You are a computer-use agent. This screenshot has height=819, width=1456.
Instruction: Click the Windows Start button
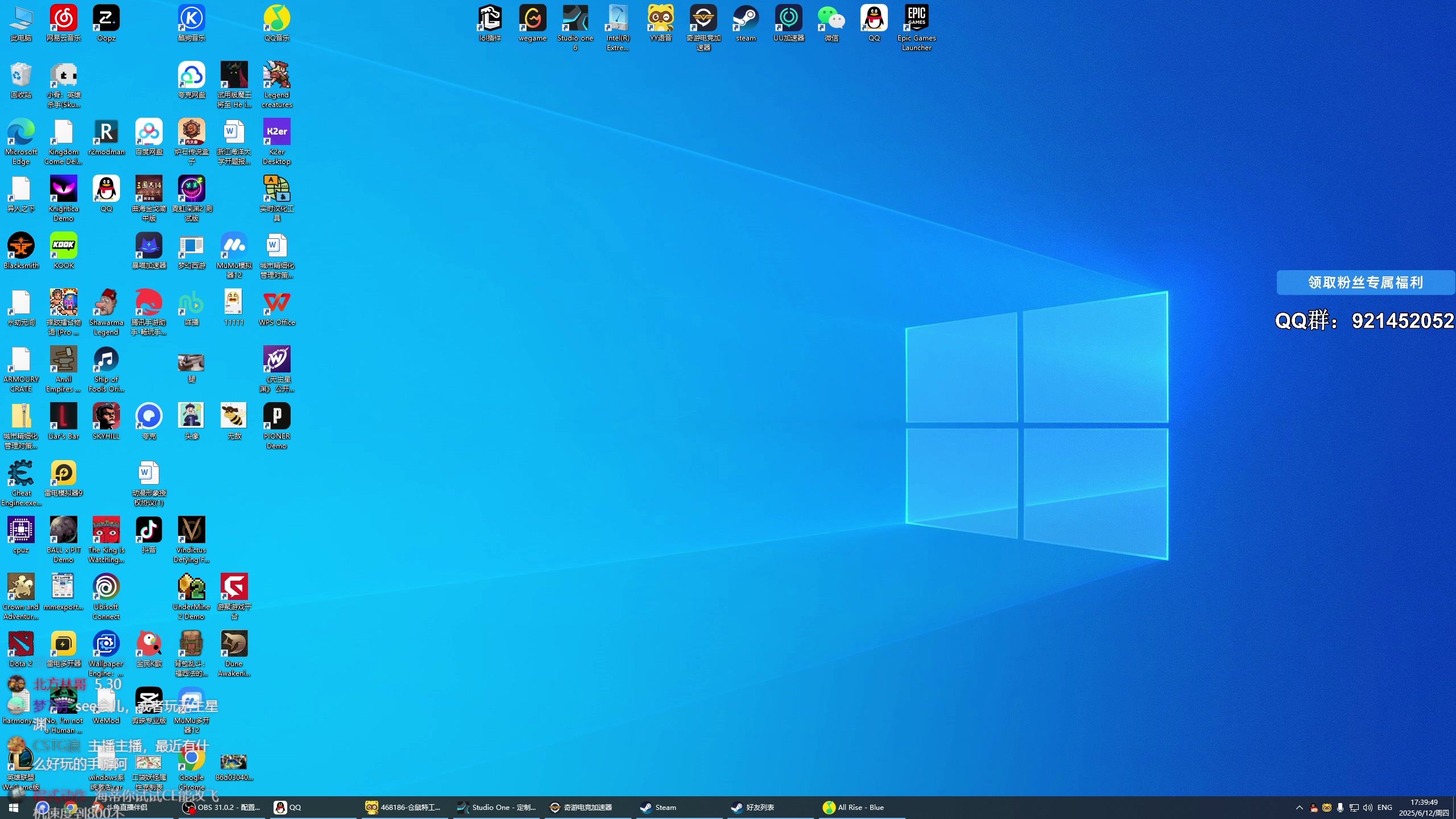tap(14, 807)
